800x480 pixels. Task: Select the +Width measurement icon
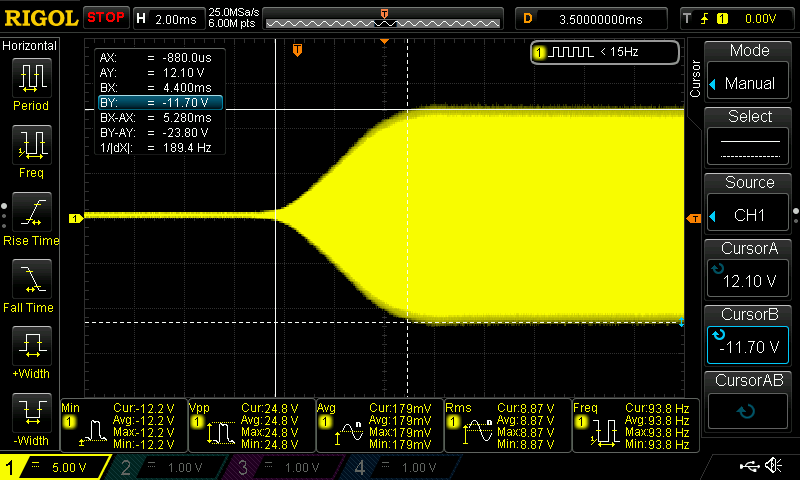(x=32, y=346)
